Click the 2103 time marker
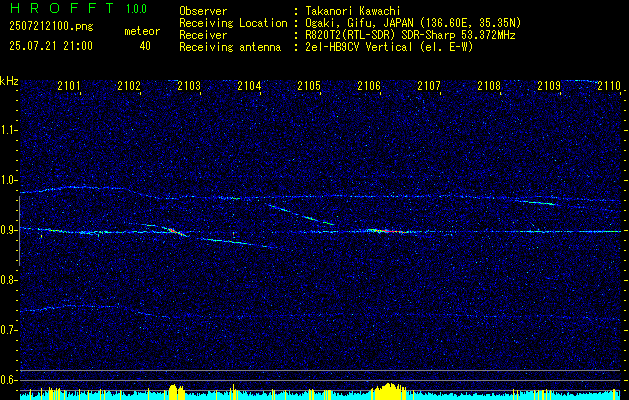Viewport: 629px width, 400px height. tap(189, 86)
